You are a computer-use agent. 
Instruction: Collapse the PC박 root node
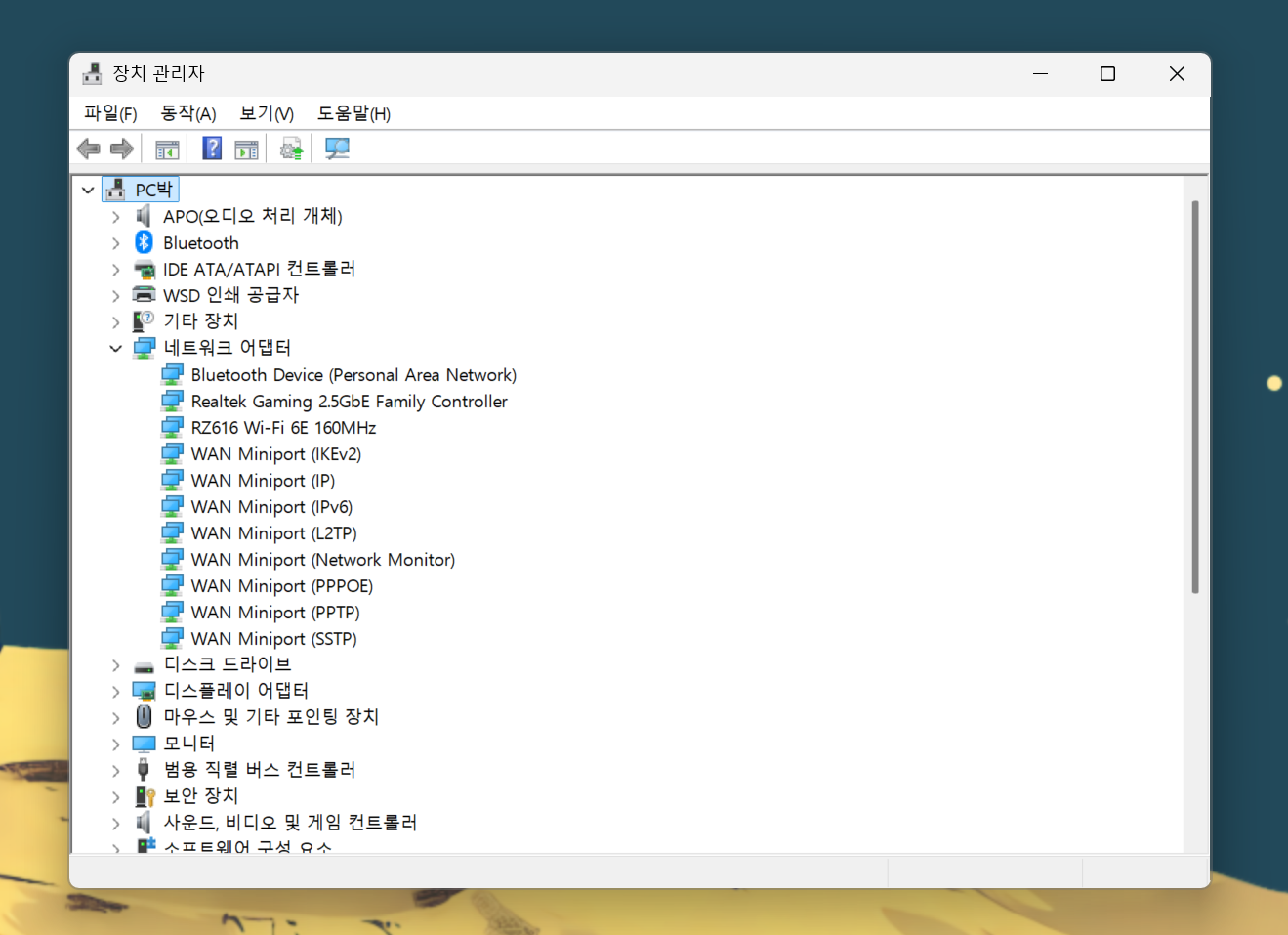[88, 190]
